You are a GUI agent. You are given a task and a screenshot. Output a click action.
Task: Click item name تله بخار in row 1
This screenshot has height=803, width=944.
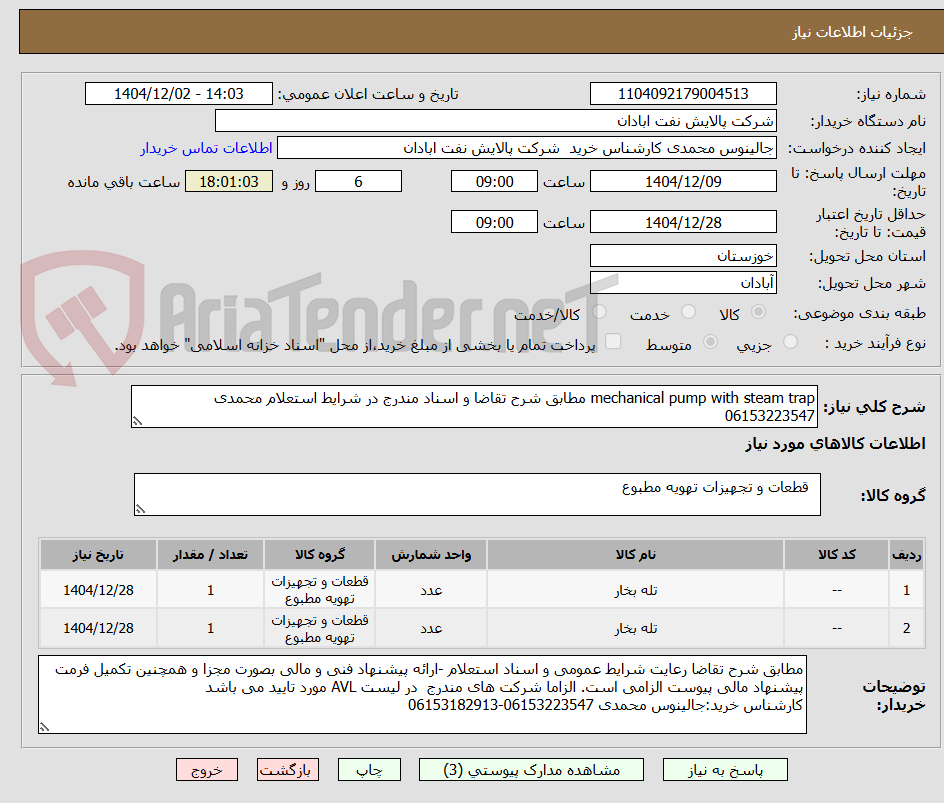tap(636, 591)
